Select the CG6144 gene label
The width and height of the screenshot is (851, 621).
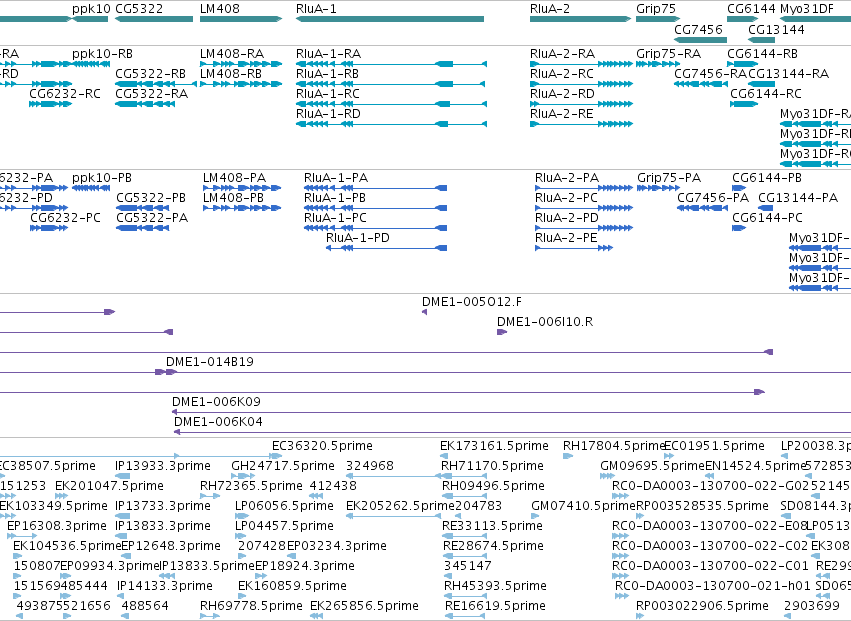click(x=751, y=9)
